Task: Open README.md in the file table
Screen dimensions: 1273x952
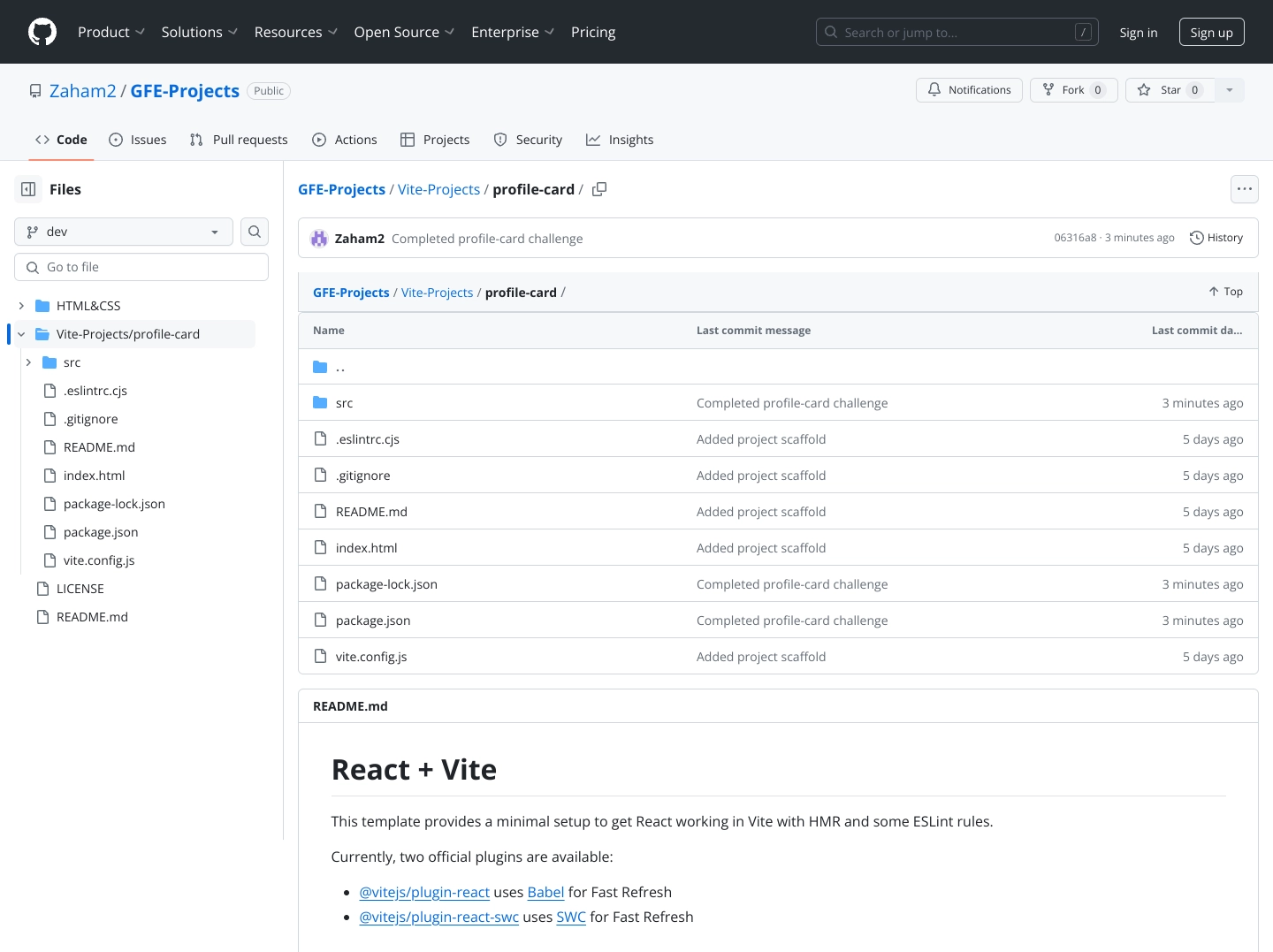Action: pyautogui.click(x=371, y=512)
